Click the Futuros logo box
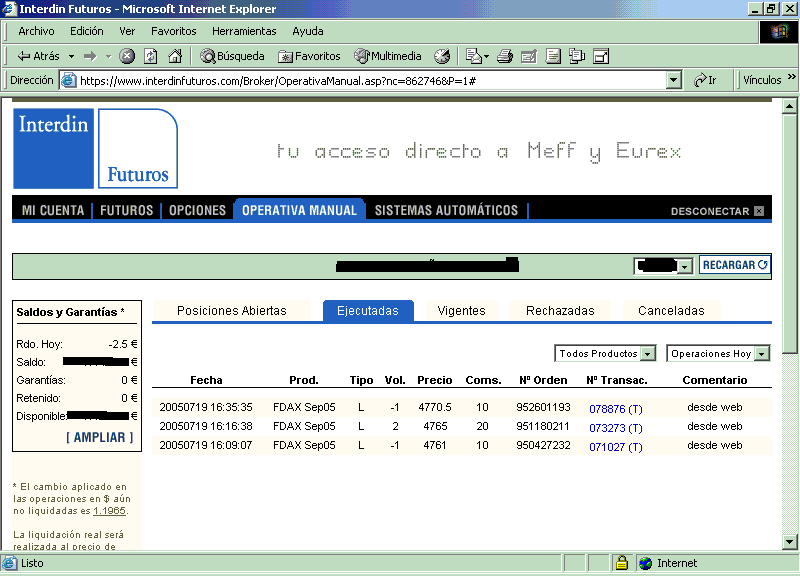 (138, 148)
